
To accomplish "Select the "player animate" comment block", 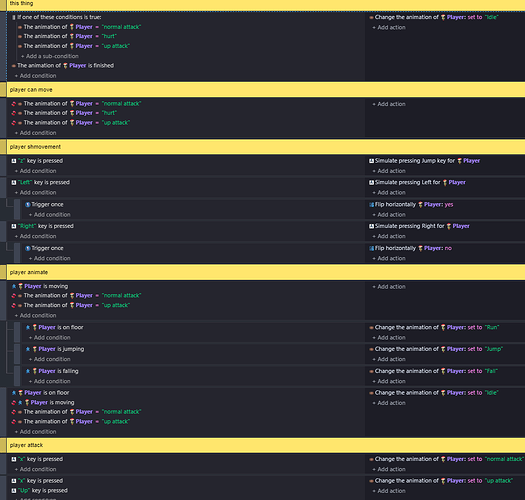I will [x=266, y=272].
